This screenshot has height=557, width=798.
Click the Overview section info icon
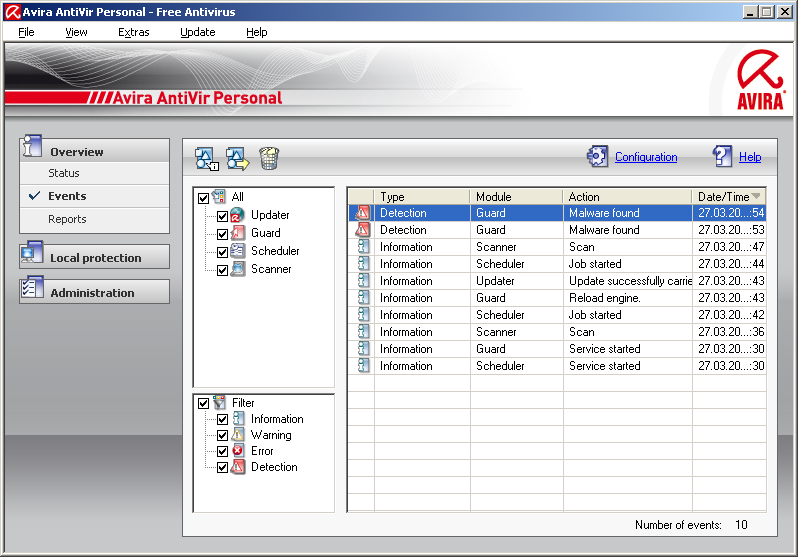32,146
